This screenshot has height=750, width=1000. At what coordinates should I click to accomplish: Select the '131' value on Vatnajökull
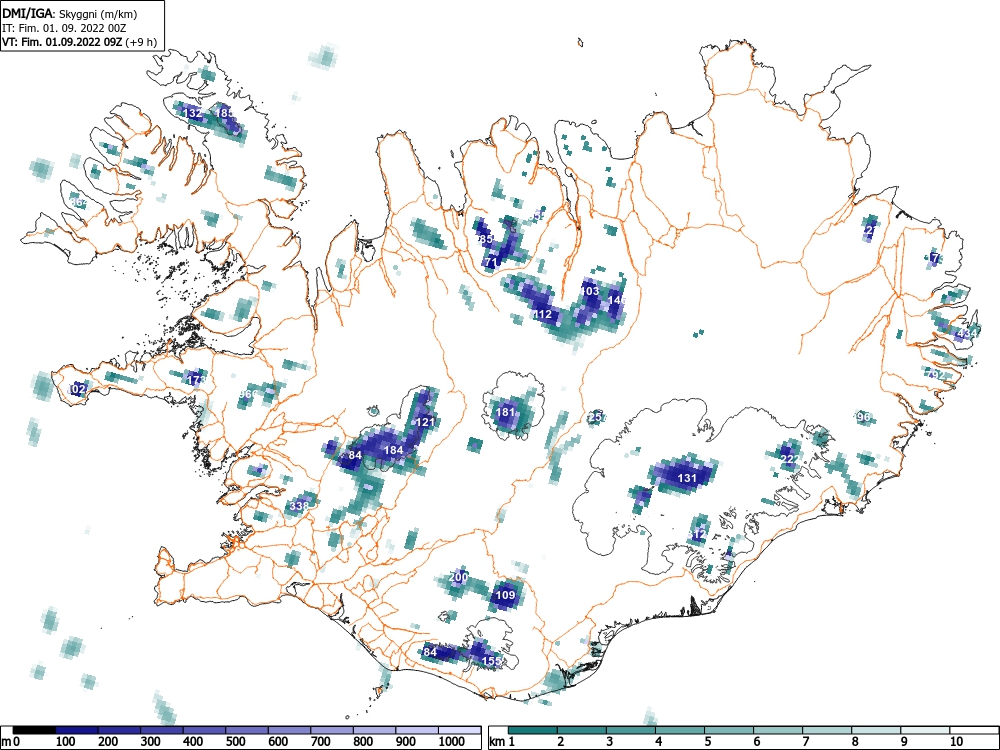click(687, 478)
